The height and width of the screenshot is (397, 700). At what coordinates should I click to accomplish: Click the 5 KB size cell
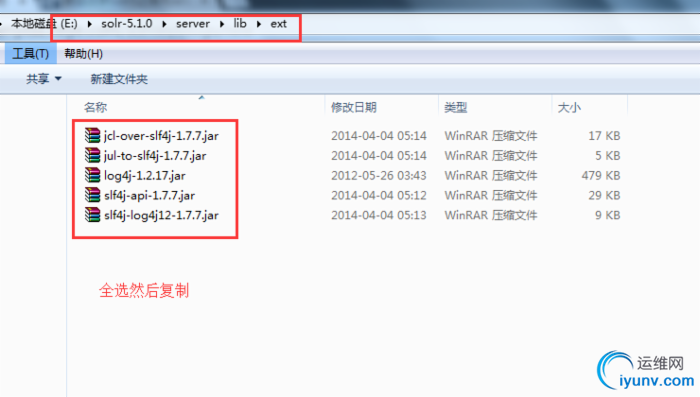pos(608,155)
